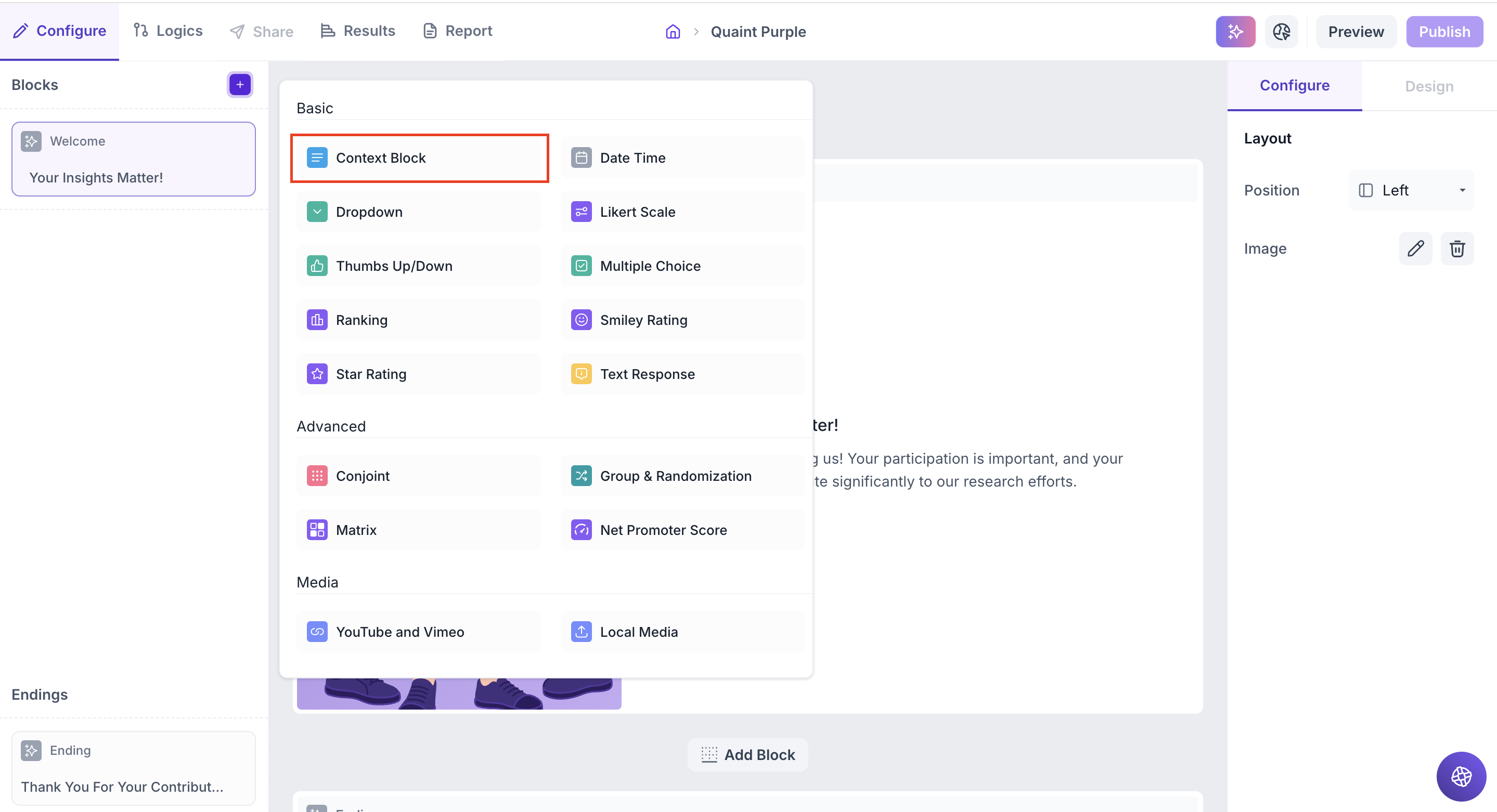1497x812 pixels.
Task: Click the home breadcrumb icon
Action: pyautogui.click(x=673, y=31)
